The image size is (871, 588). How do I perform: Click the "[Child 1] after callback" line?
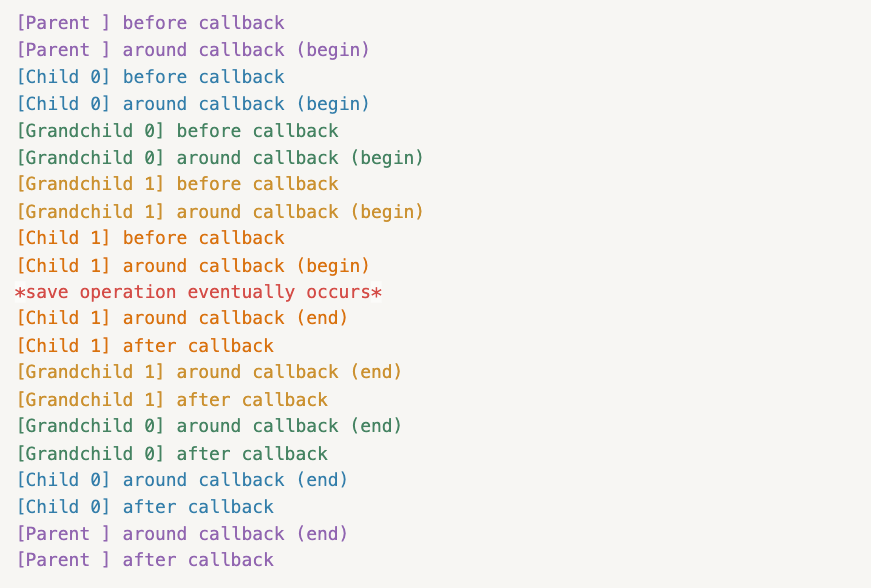pos(145,346)
